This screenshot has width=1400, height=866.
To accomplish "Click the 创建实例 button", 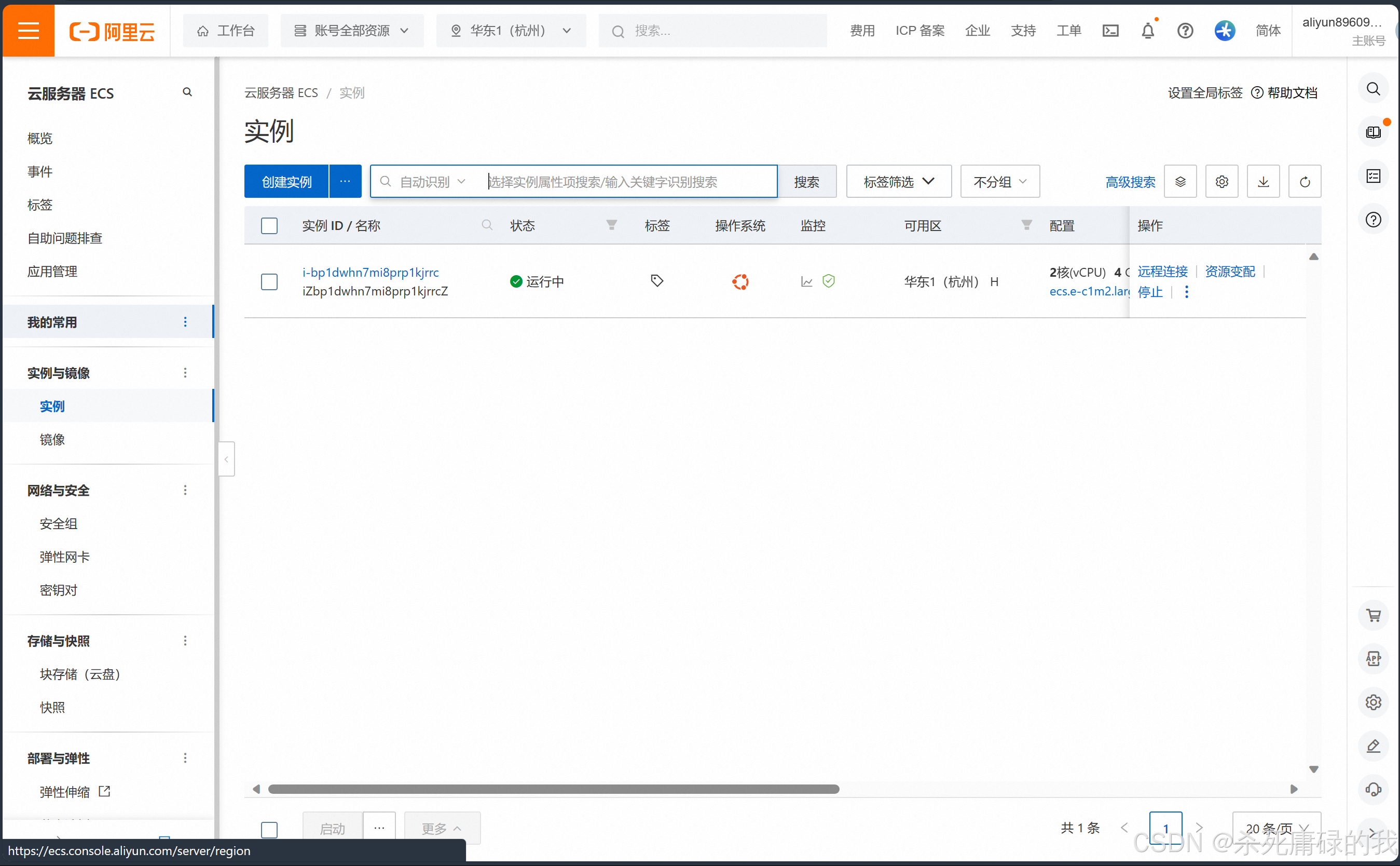I will (x=287, y=181).
